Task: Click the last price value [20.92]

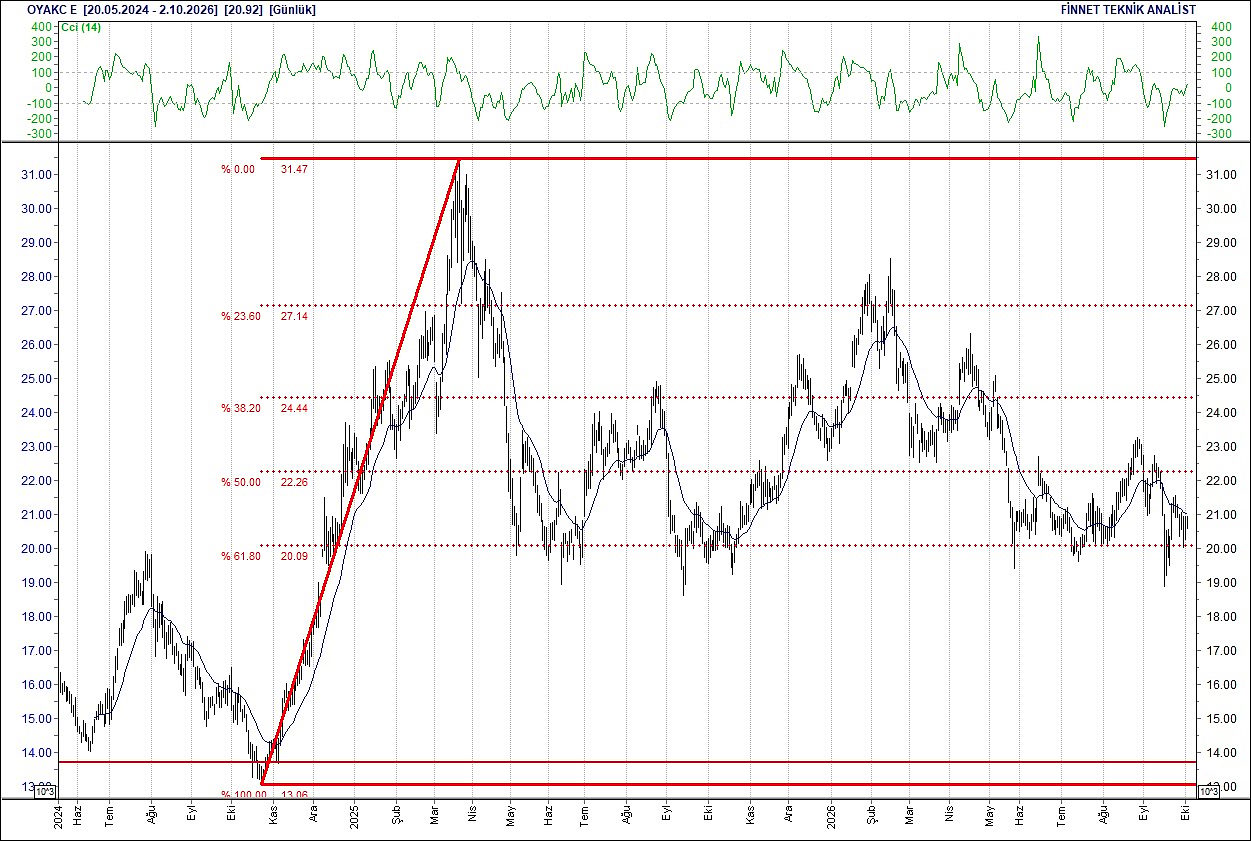Action: (x=245, y=9)
